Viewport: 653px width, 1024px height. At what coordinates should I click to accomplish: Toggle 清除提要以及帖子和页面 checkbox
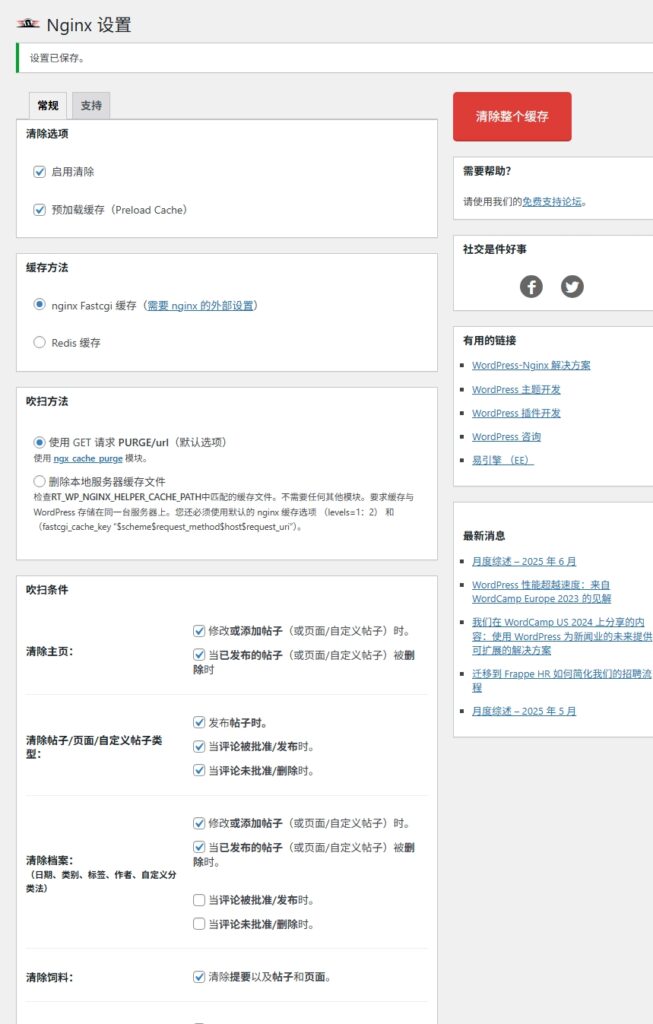tap(199, 977)
